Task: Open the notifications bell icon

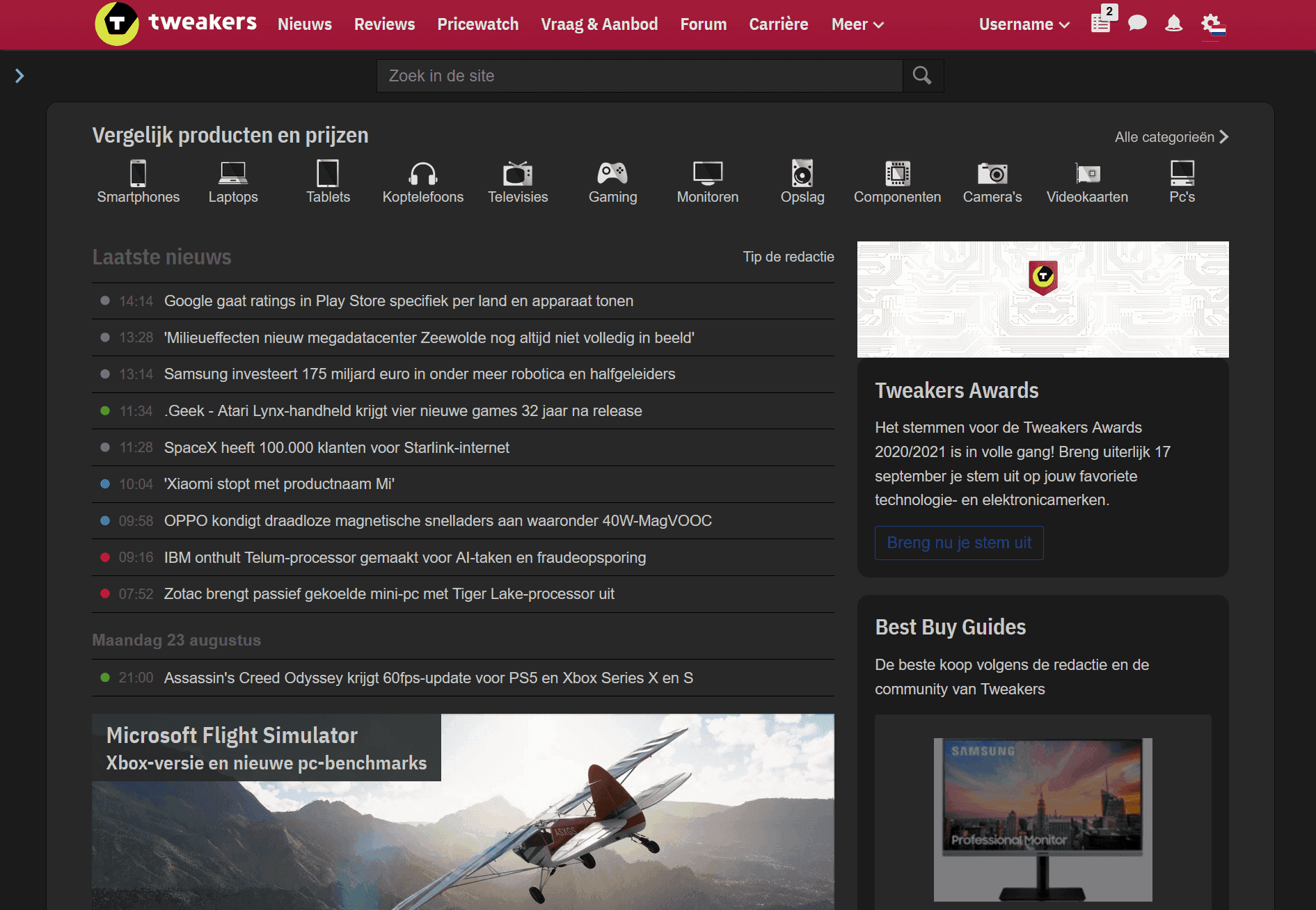Action: [x=1174, y=24]
